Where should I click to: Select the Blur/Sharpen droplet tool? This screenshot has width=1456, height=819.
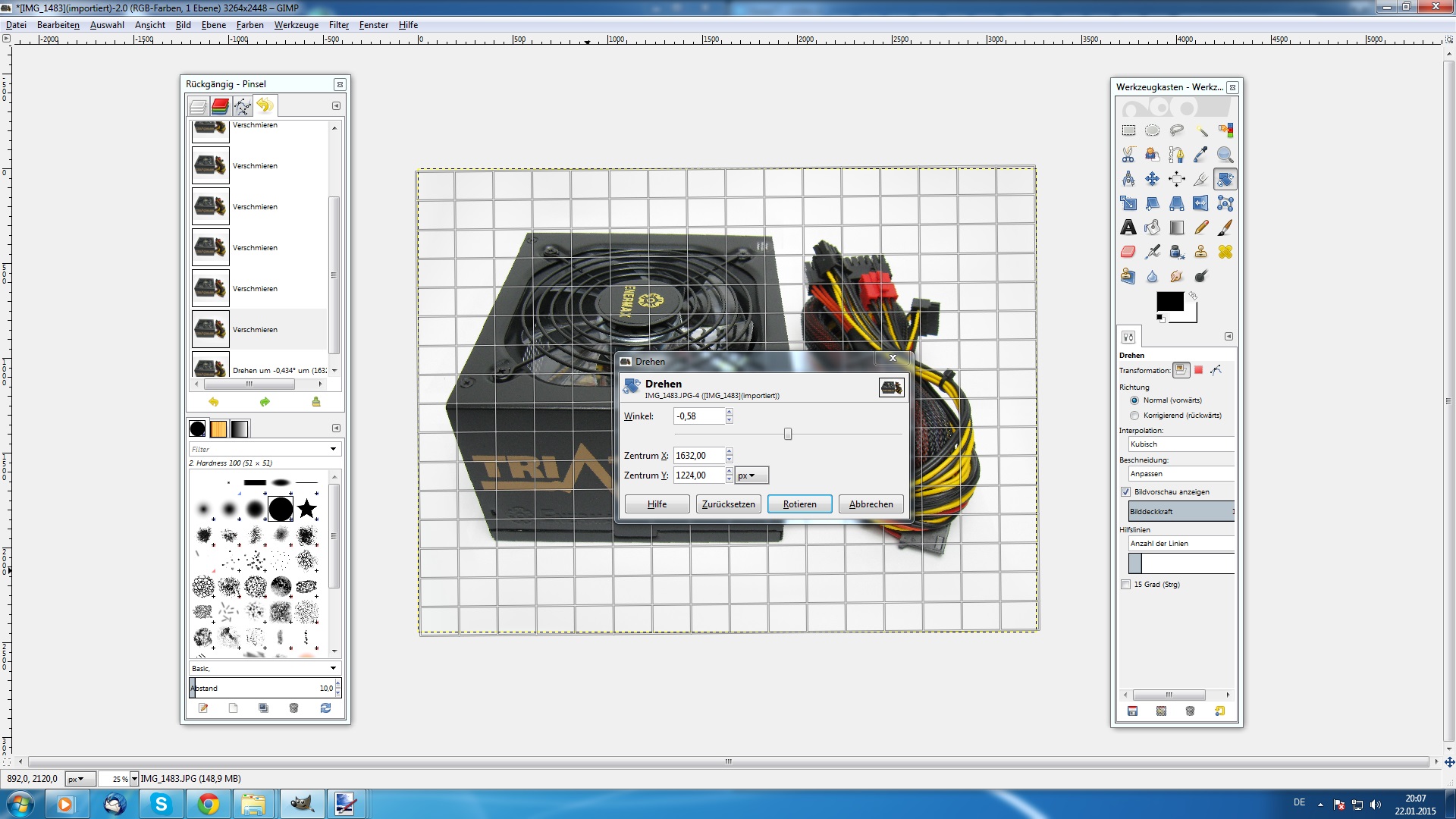pos(1153,276)
